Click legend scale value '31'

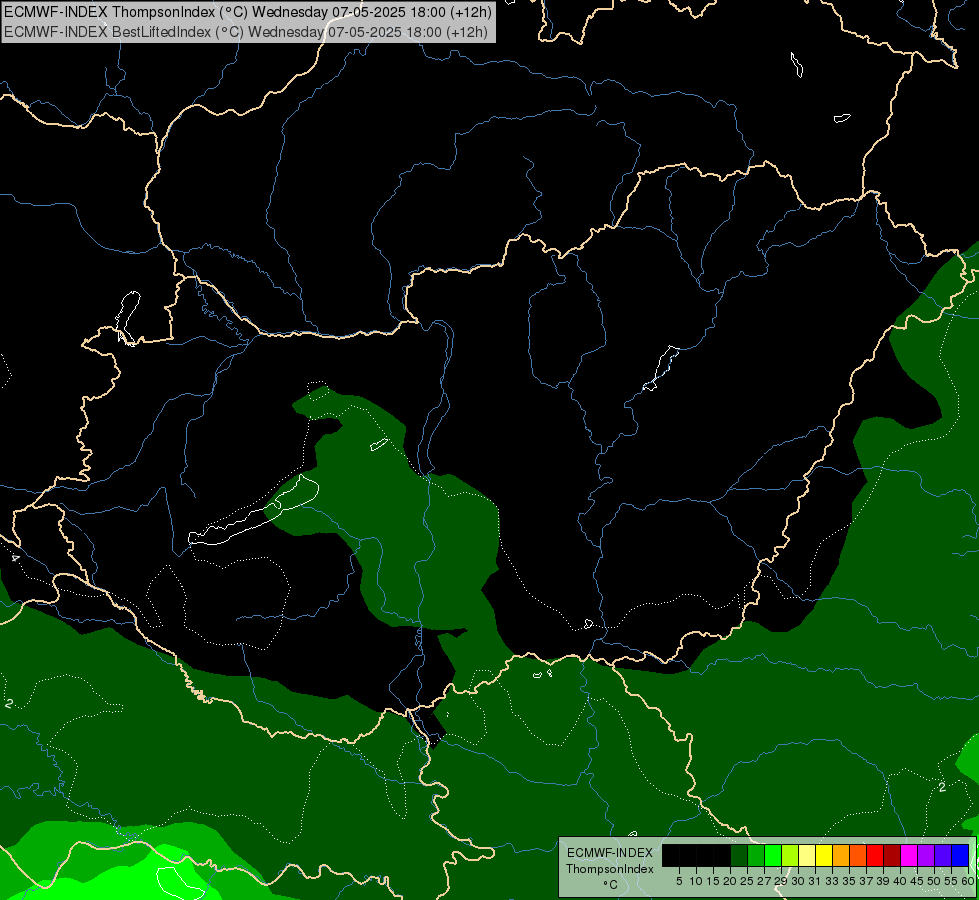[815, 881]
